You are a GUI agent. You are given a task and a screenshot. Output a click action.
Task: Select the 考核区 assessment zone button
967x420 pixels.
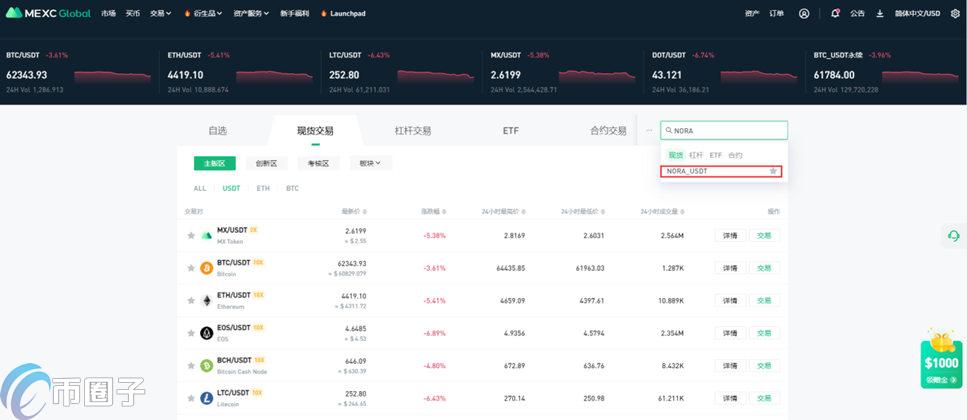click(x=318, y=163)
